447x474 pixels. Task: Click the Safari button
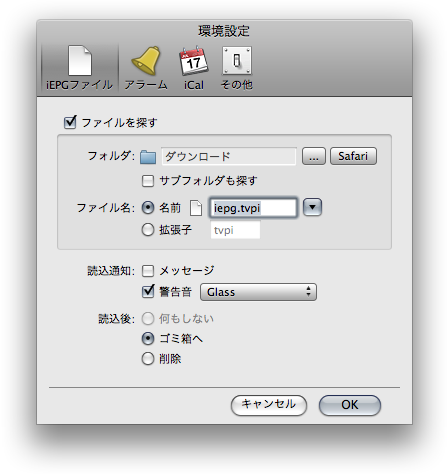coord(353,156)
